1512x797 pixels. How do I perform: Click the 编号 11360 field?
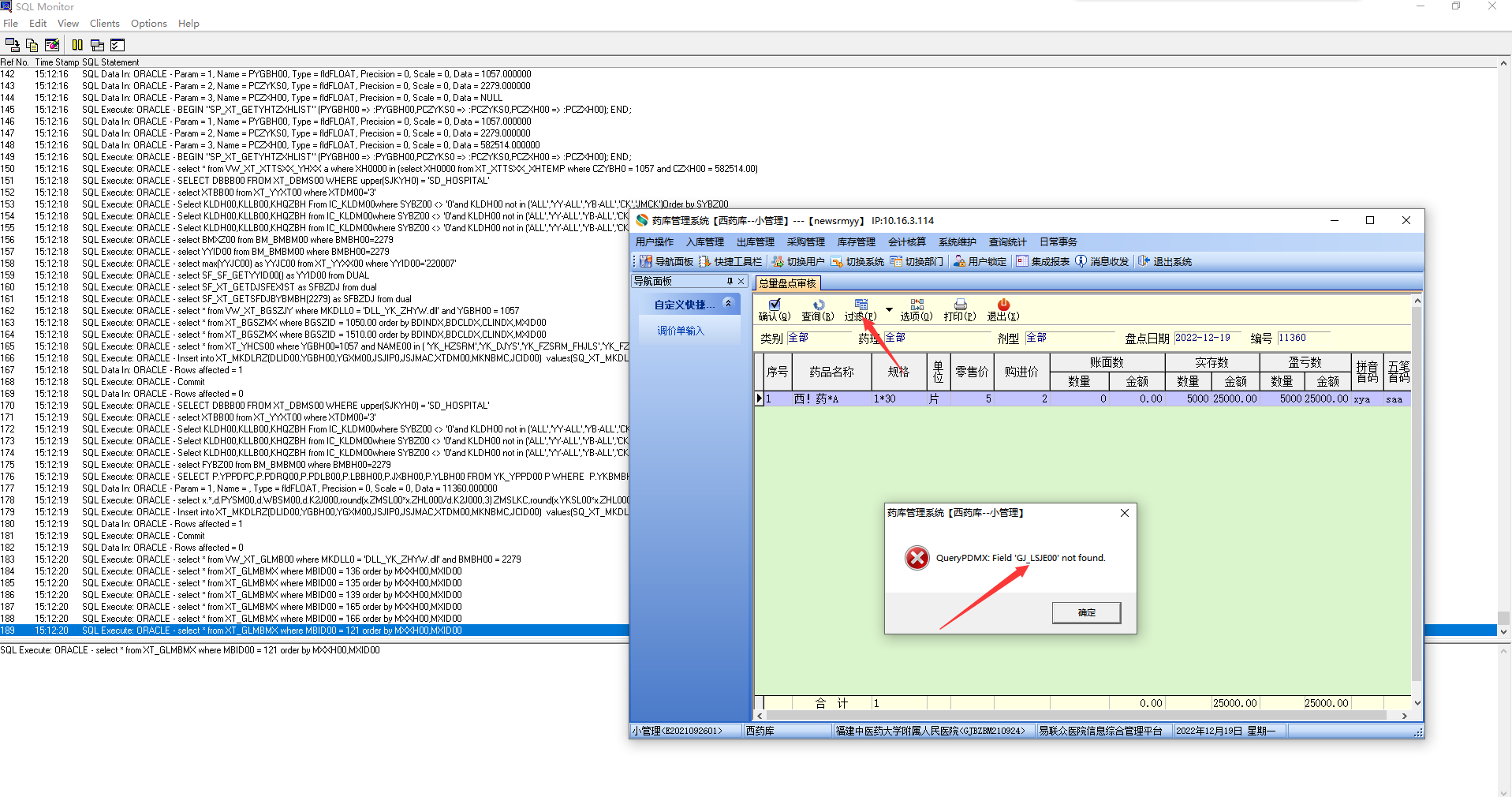[x=1304, y=338]
